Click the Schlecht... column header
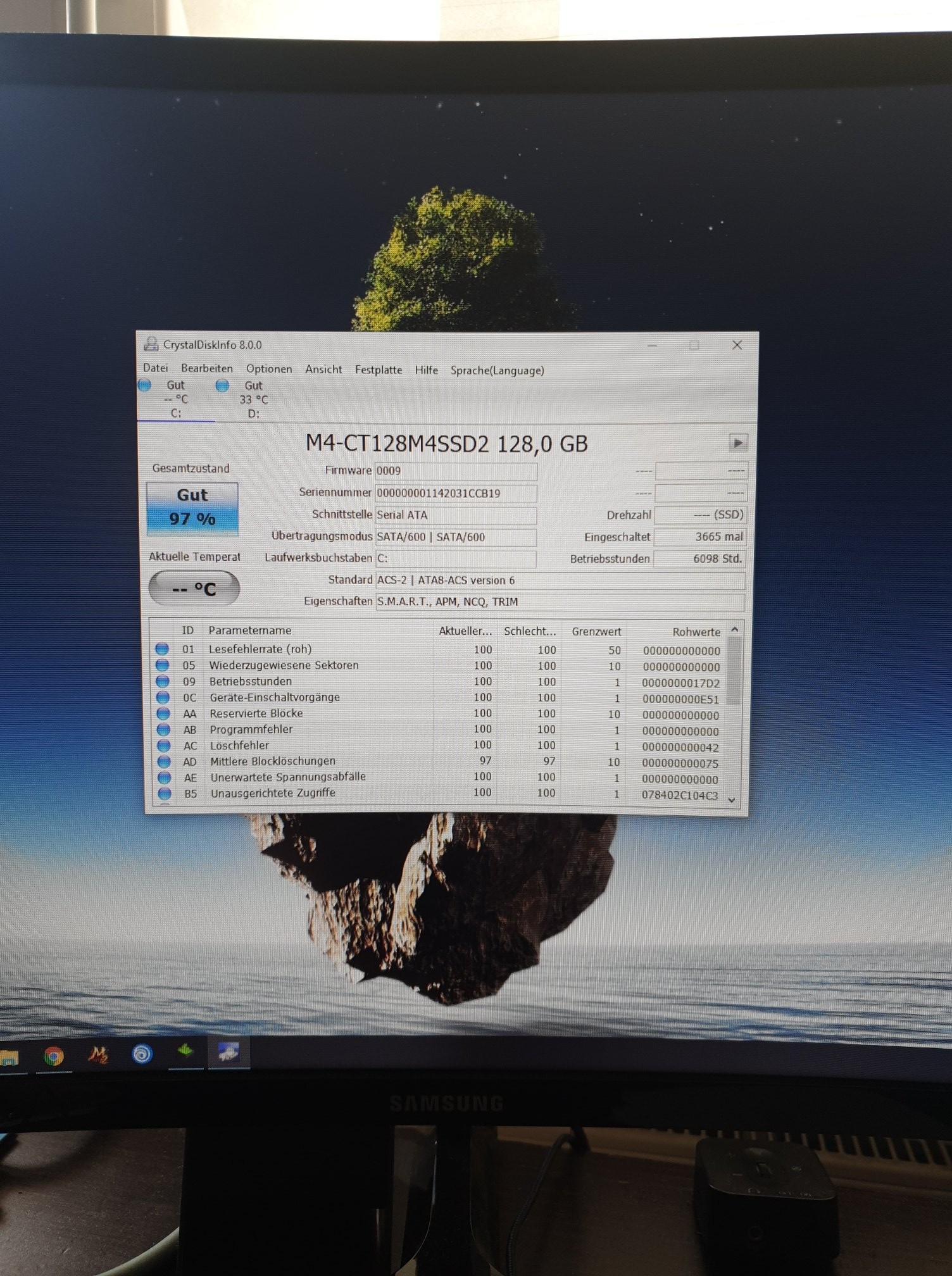The height and width of the screenshot is (1276, 952). (x=530, y=632)
